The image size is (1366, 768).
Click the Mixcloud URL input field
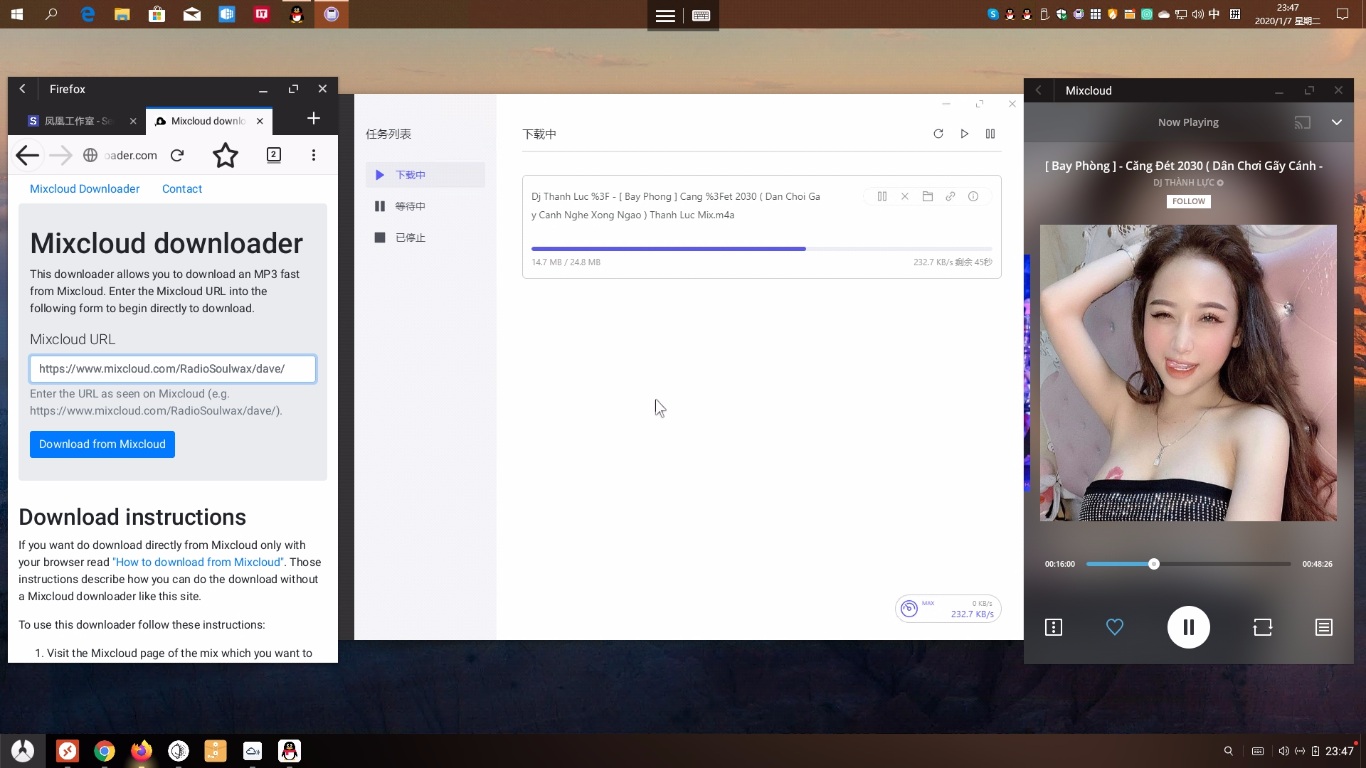pos(173,369)
